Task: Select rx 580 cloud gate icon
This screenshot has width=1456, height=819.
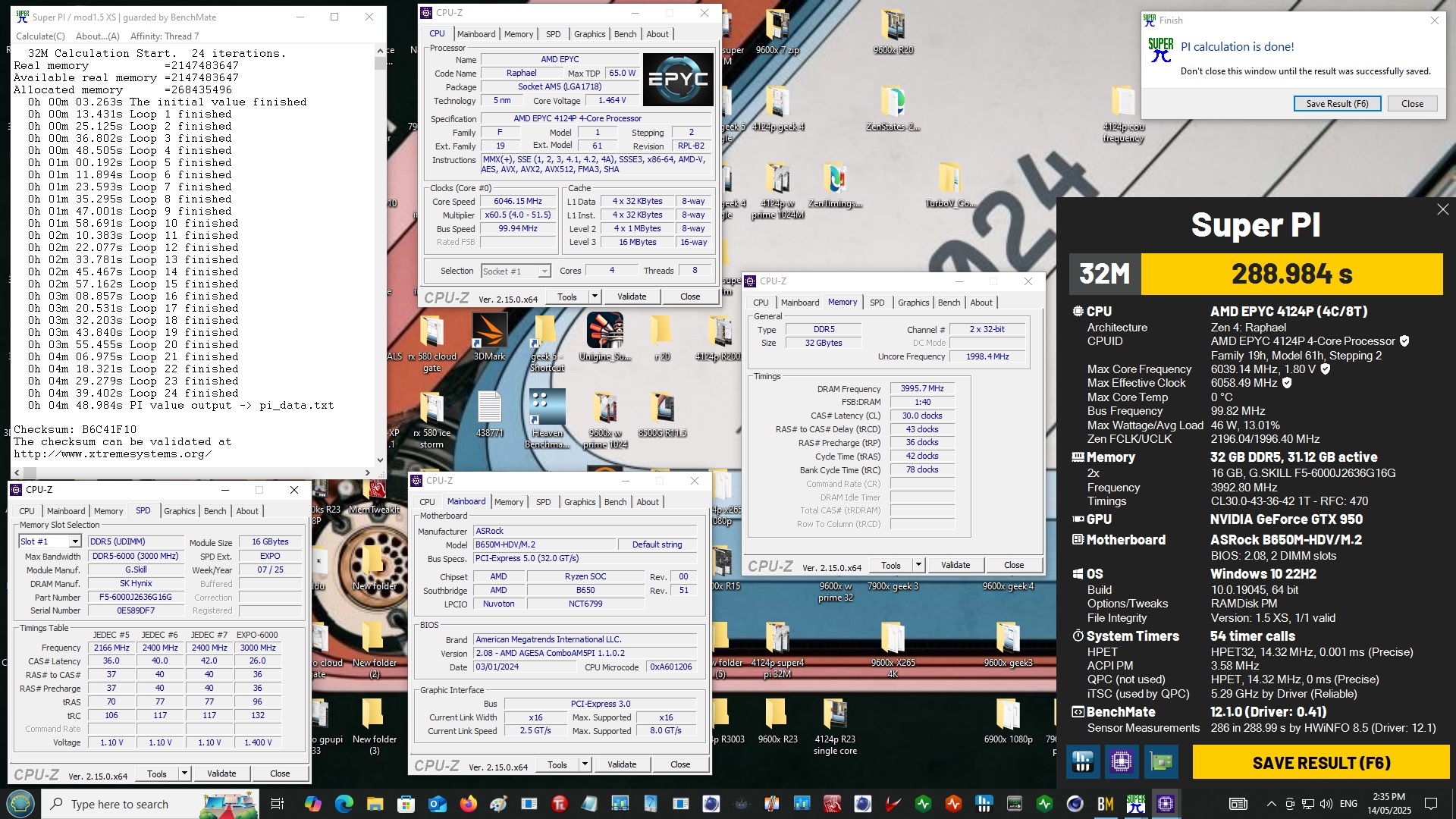Action: point(431,343)
